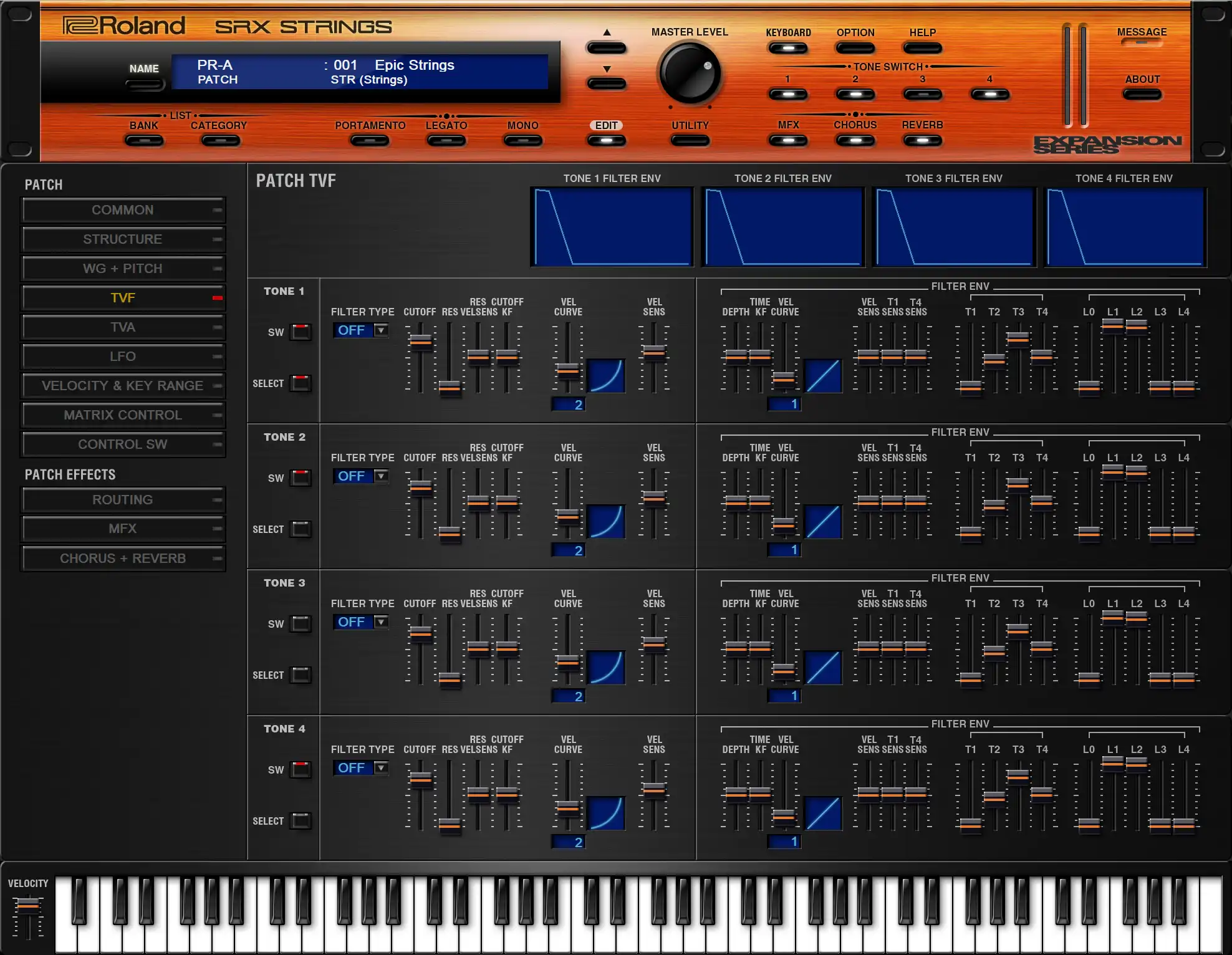Open Tone 3 filter type dropdown
Screen dimensions: 1232x955
click(x=380, y=622)
